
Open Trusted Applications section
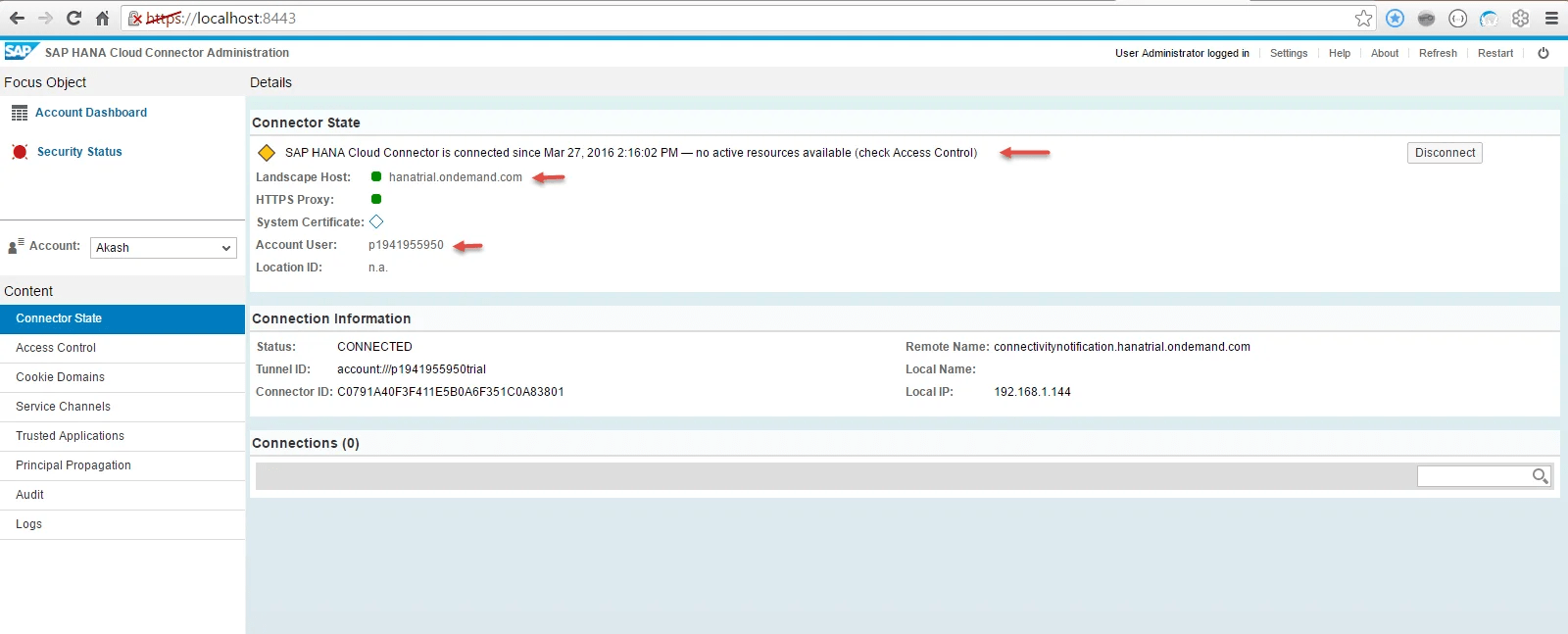click(122, 436)
